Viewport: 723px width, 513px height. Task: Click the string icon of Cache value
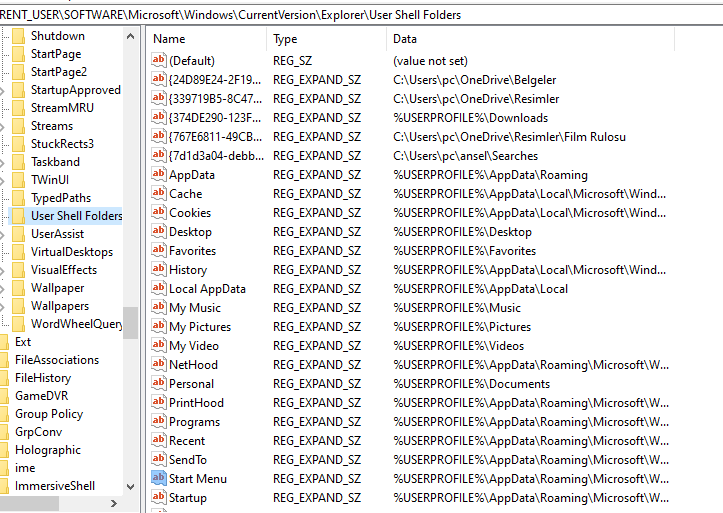[158, 193]
